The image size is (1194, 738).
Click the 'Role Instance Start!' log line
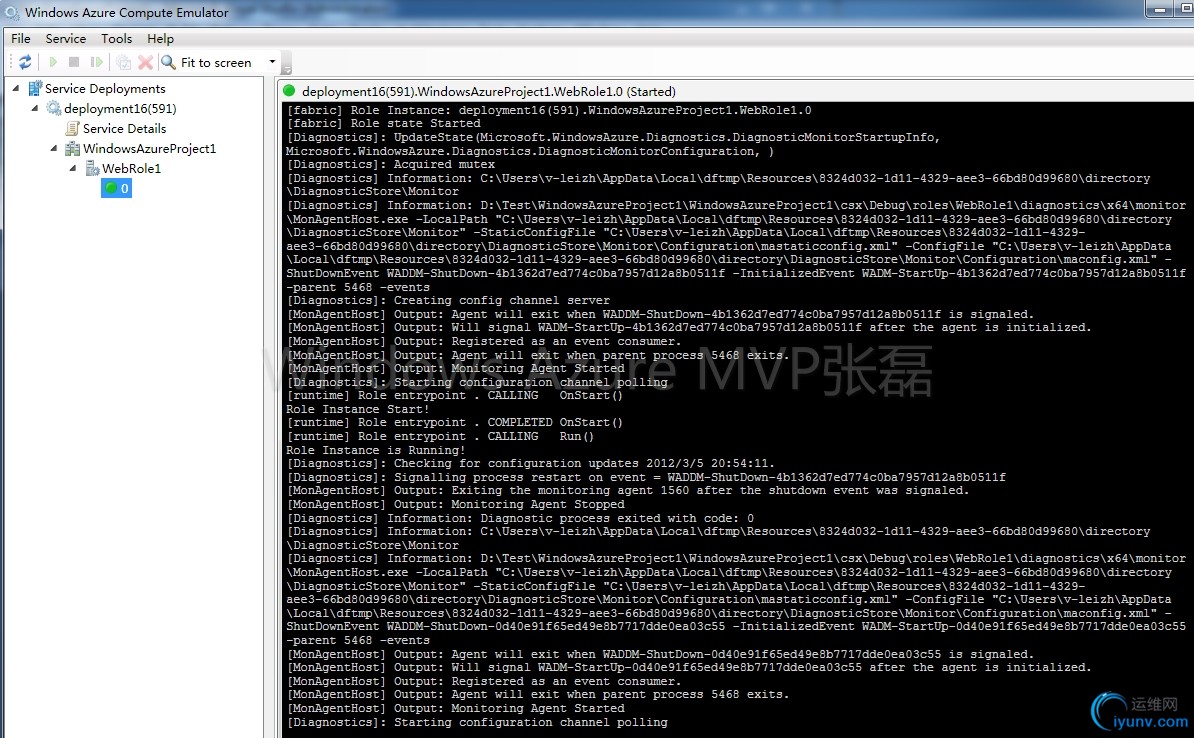pyautogui.click(x=358, y=410)
